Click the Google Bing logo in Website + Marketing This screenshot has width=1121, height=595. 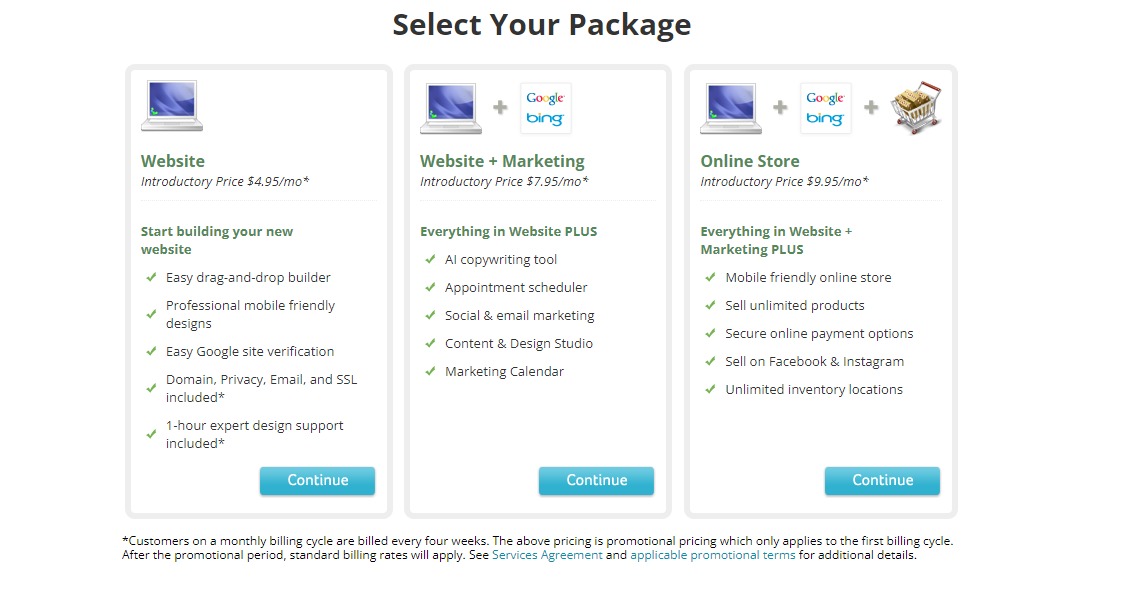coord(545,107)
